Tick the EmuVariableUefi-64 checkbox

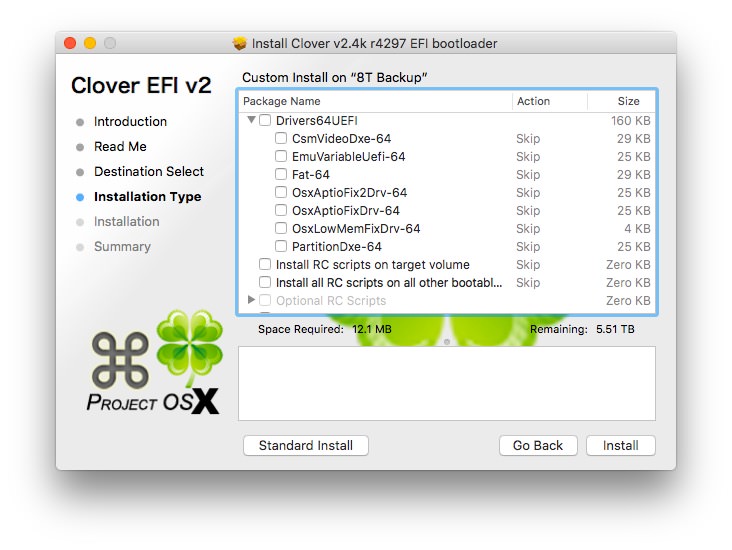tap(281, 156)
